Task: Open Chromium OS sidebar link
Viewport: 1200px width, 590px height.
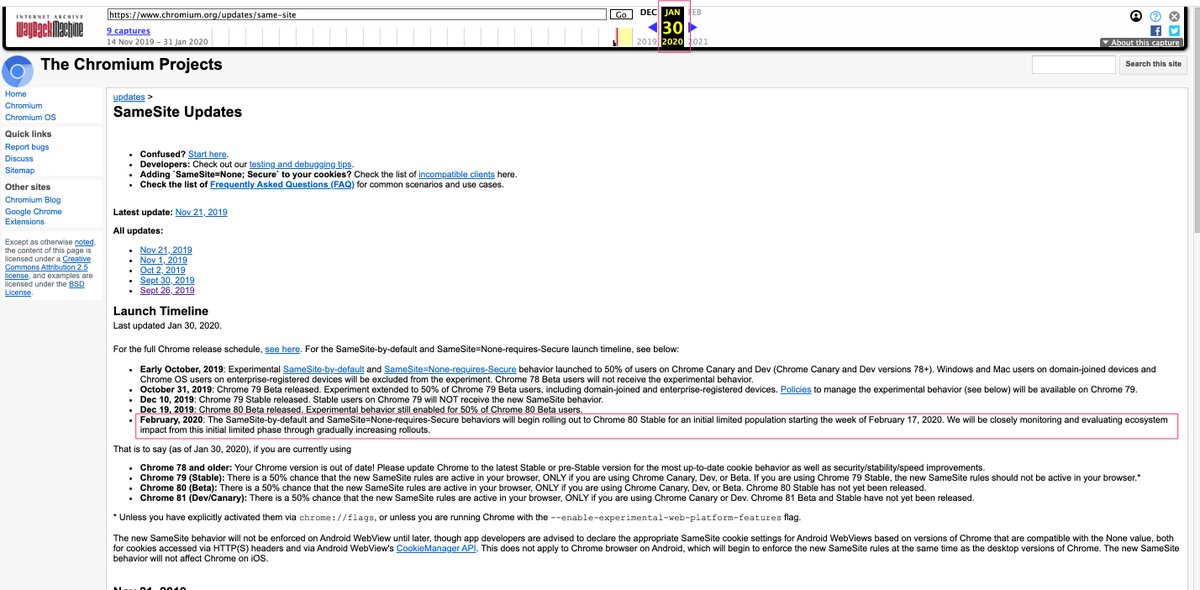Action: tap(30, 118)
